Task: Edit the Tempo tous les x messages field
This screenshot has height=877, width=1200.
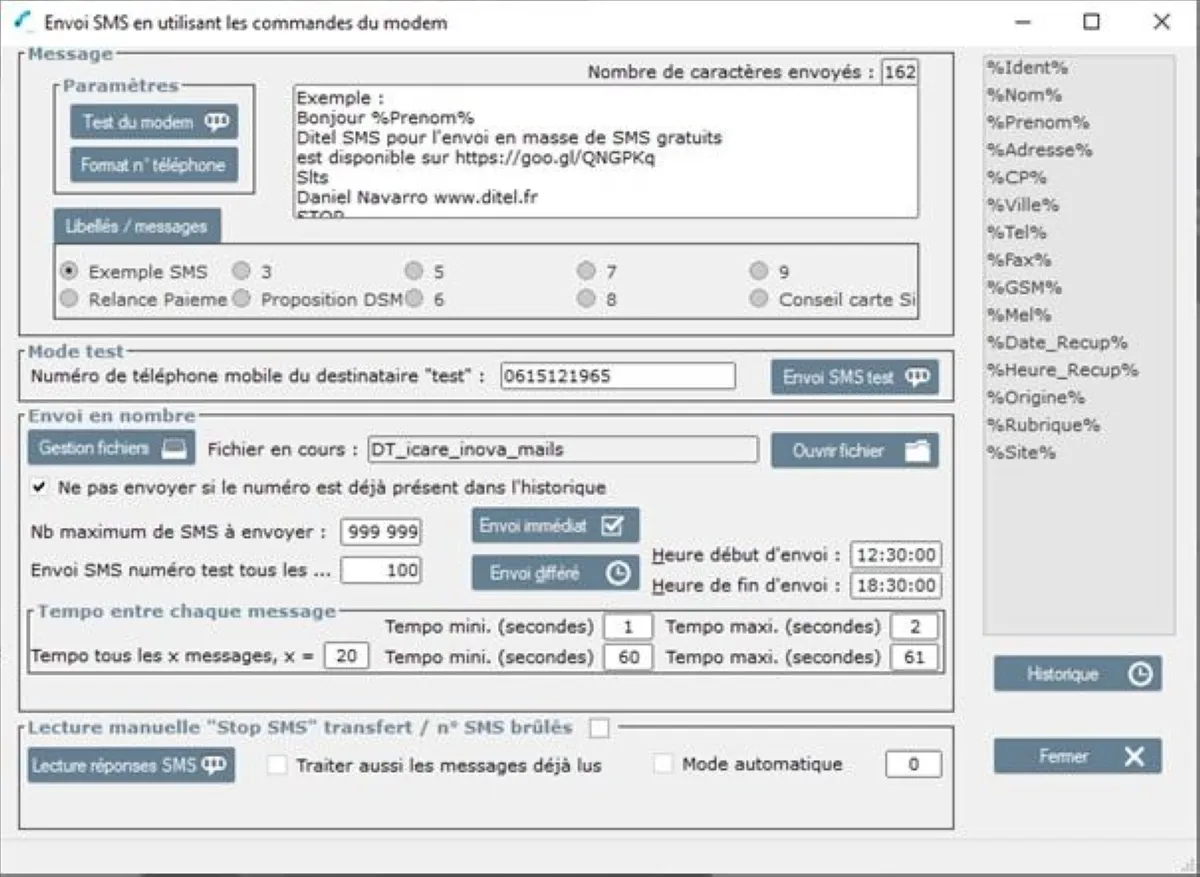Action: pos(346,657)
